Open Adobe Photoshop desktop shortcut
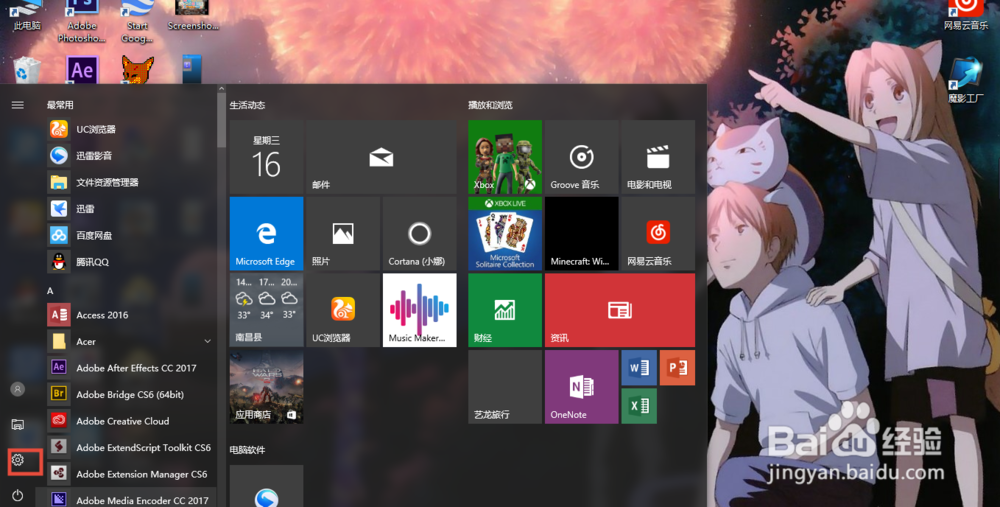 (x=82, y=20)
